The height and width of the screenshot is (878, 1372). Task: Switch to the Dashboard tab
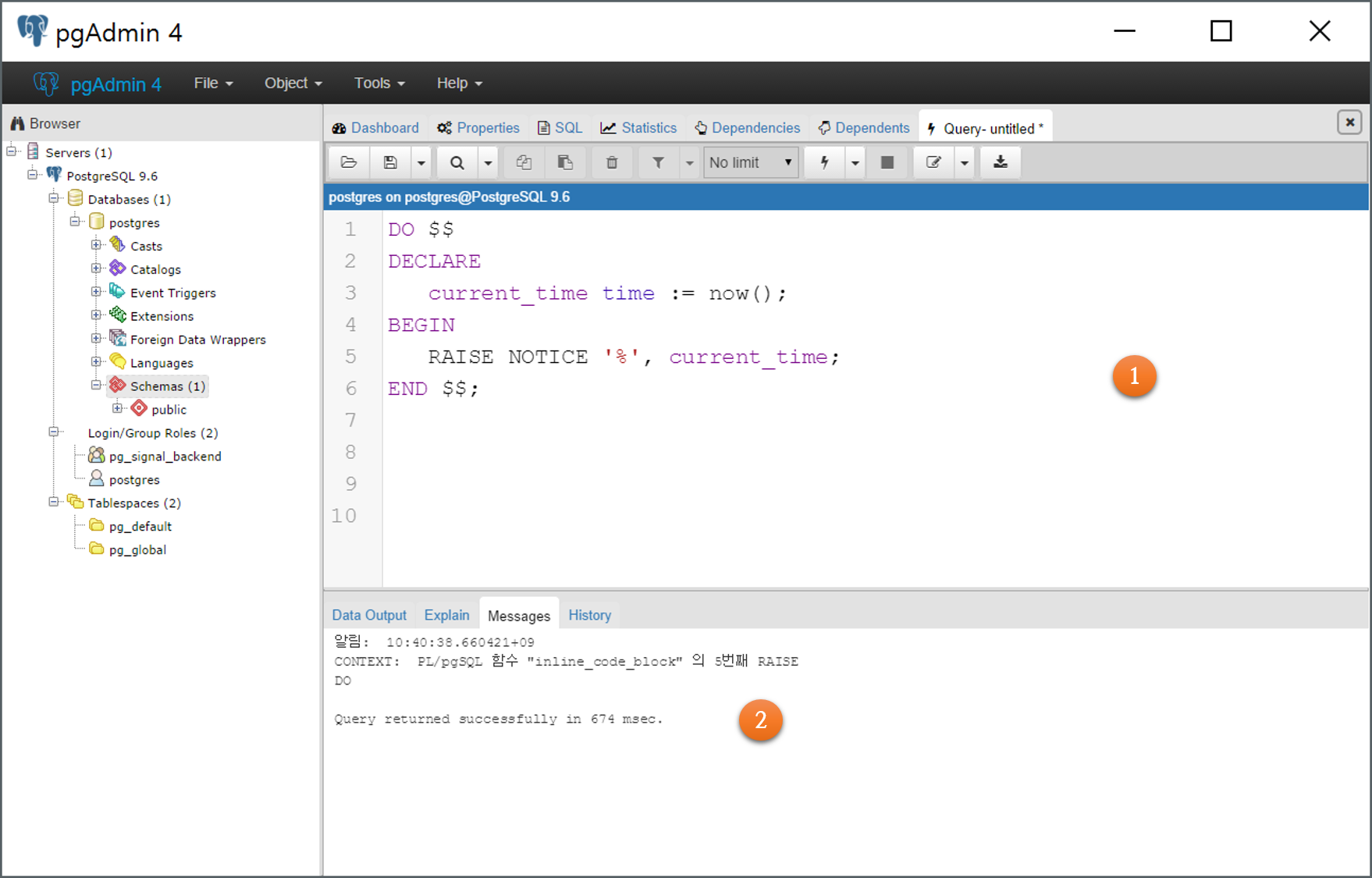click(x=375, y=128)
